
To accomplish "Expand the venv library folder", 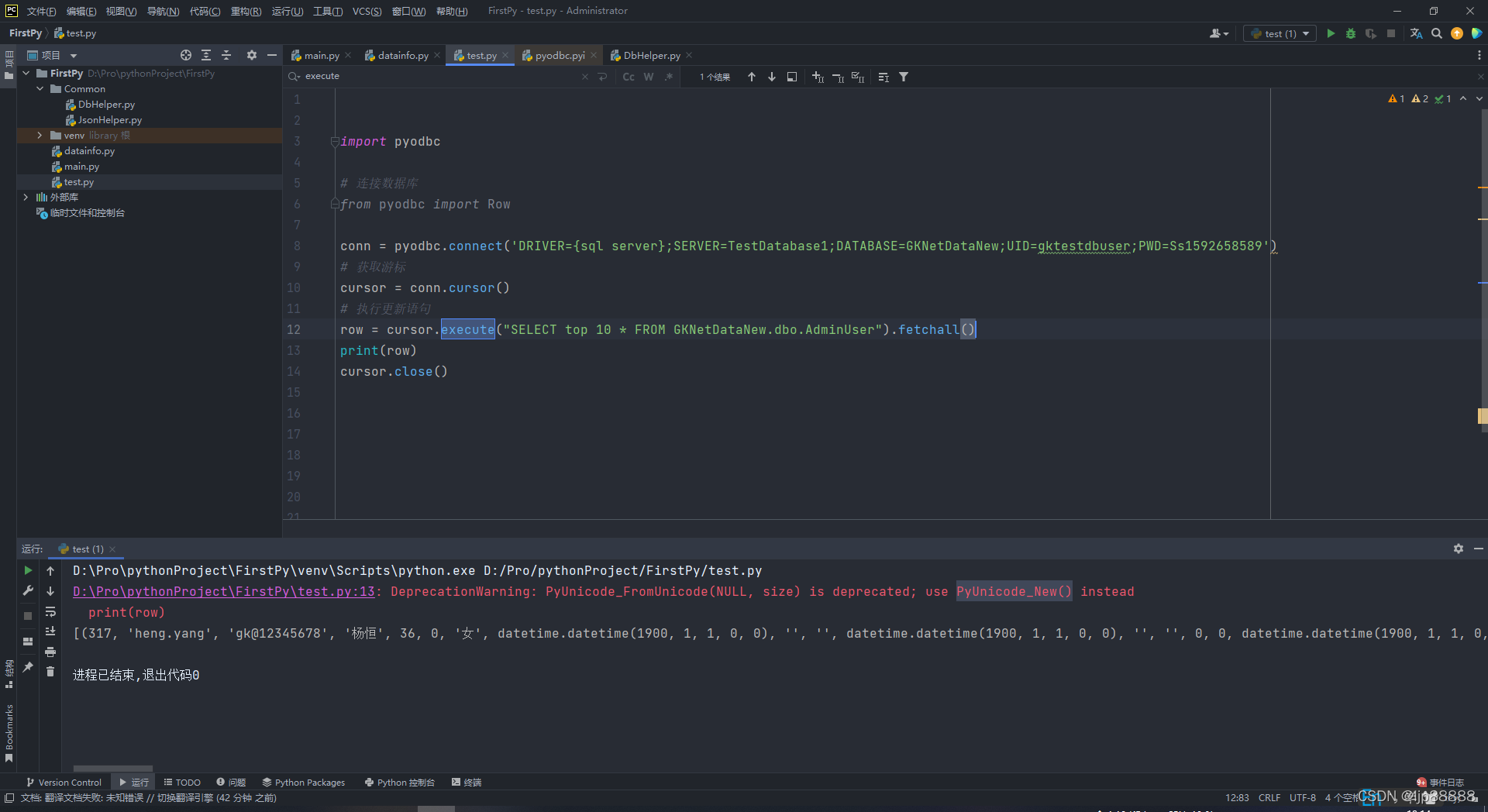I will [x=40, y=135].
